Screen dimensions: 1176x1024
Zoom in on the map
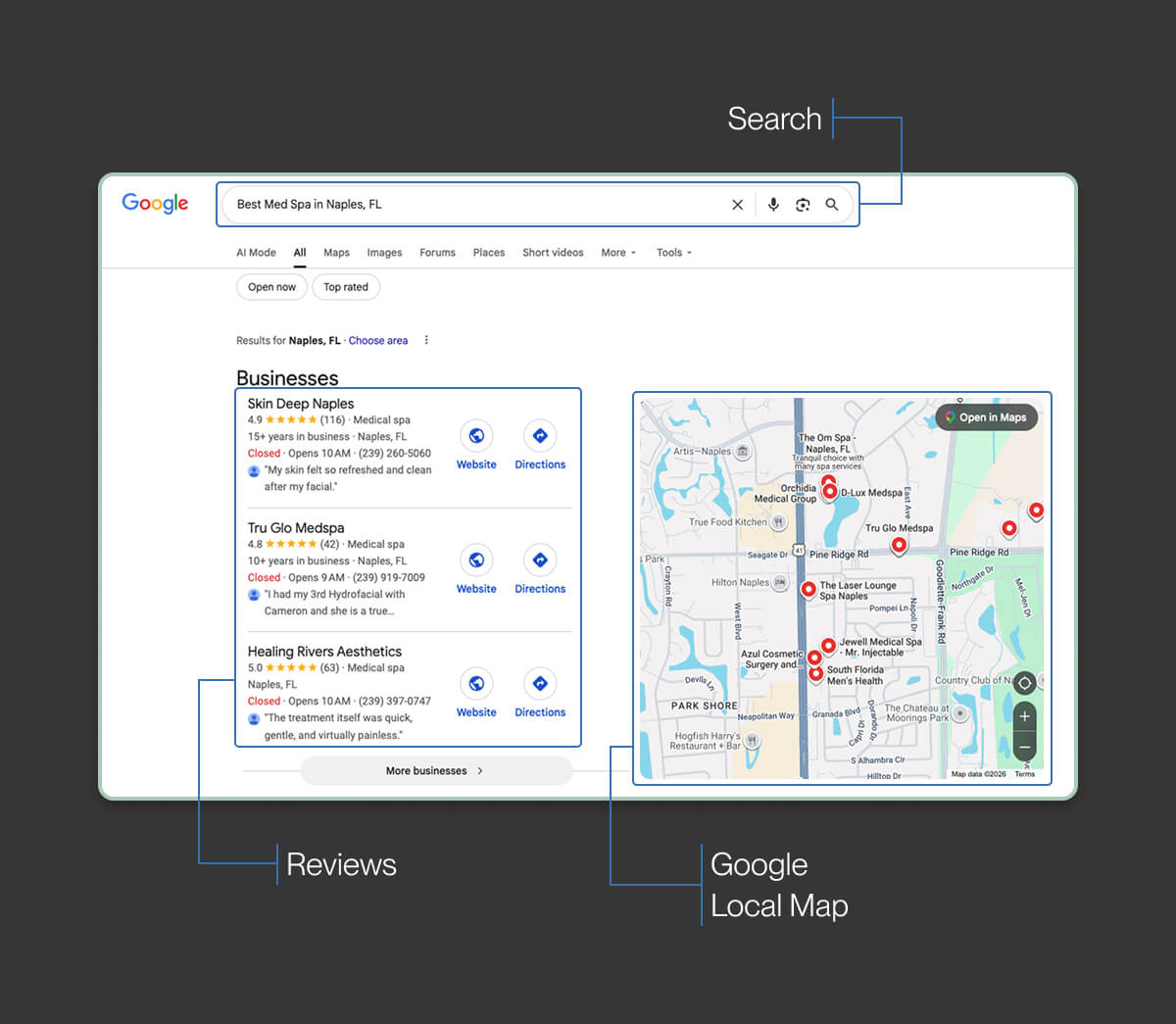point(1024,716)
